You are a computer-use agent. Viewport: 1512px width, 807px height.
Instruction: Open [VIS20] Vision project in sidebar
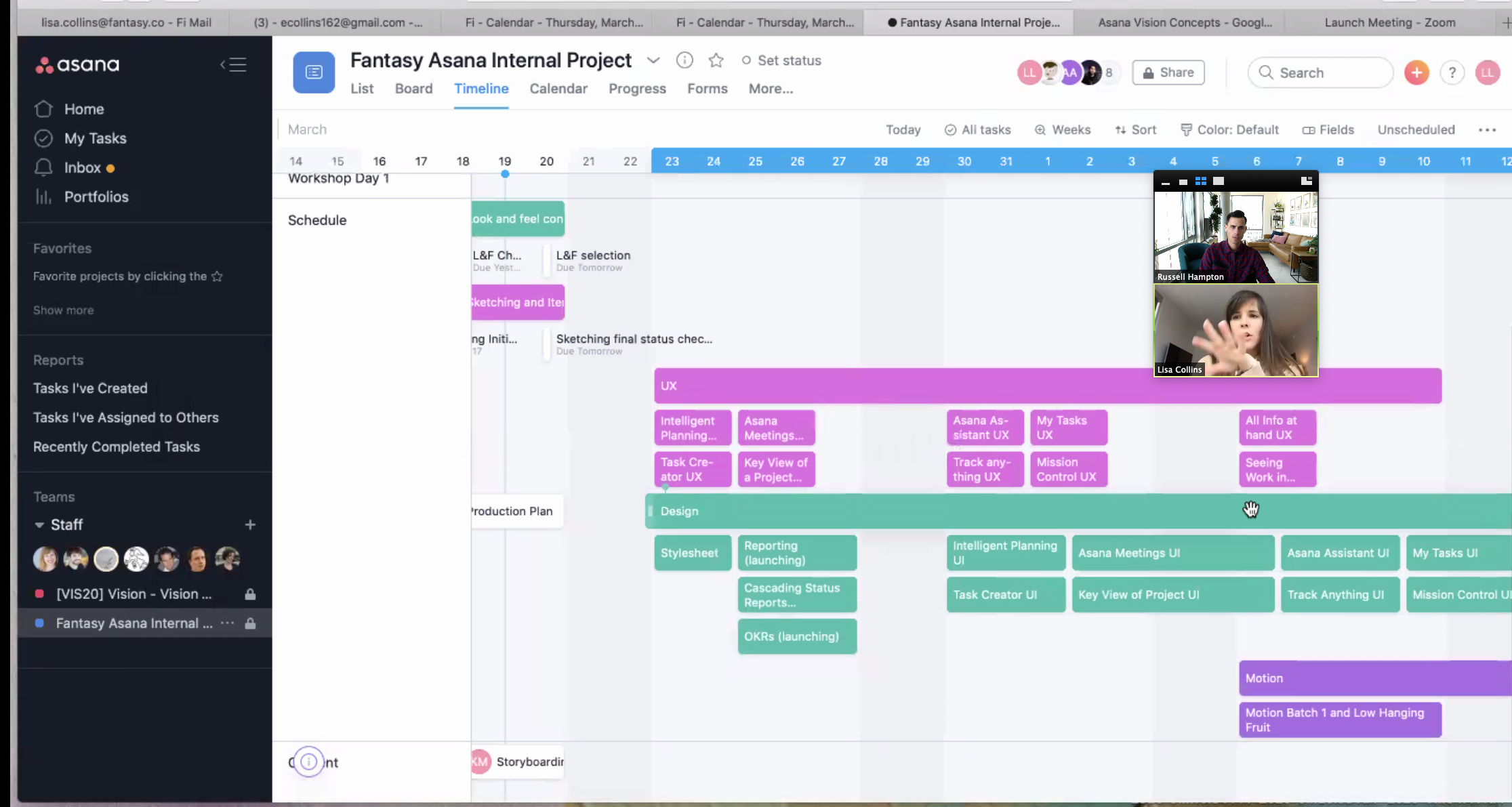tap(134, 594)
